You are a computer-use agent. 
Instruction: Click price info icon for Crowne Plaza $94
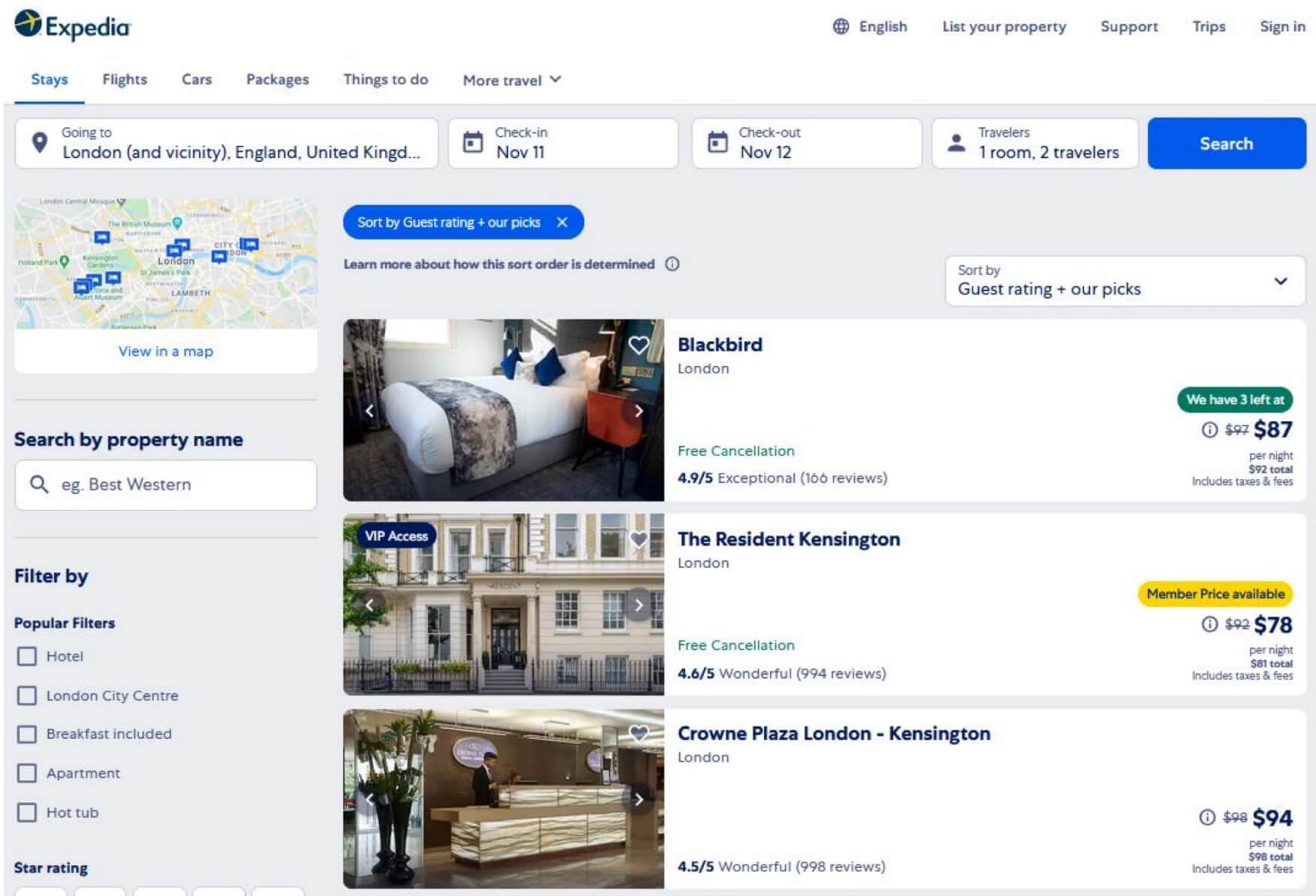point(1207,818)
